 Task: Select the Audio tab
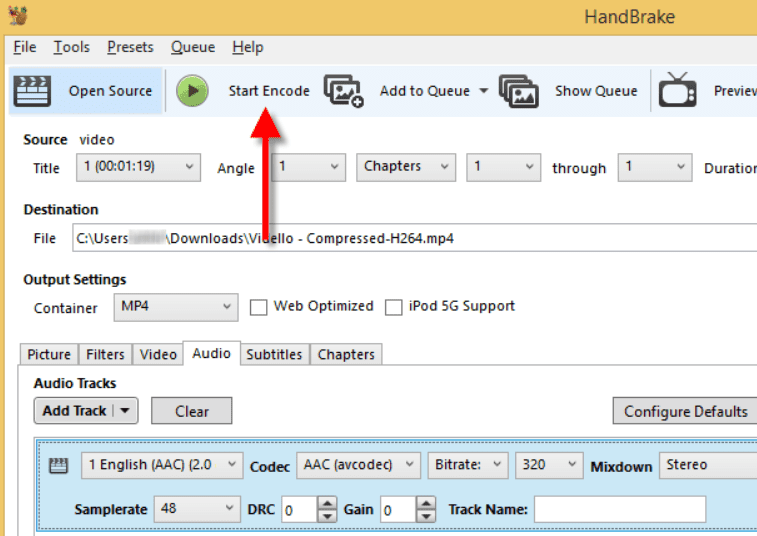(211, 353)
